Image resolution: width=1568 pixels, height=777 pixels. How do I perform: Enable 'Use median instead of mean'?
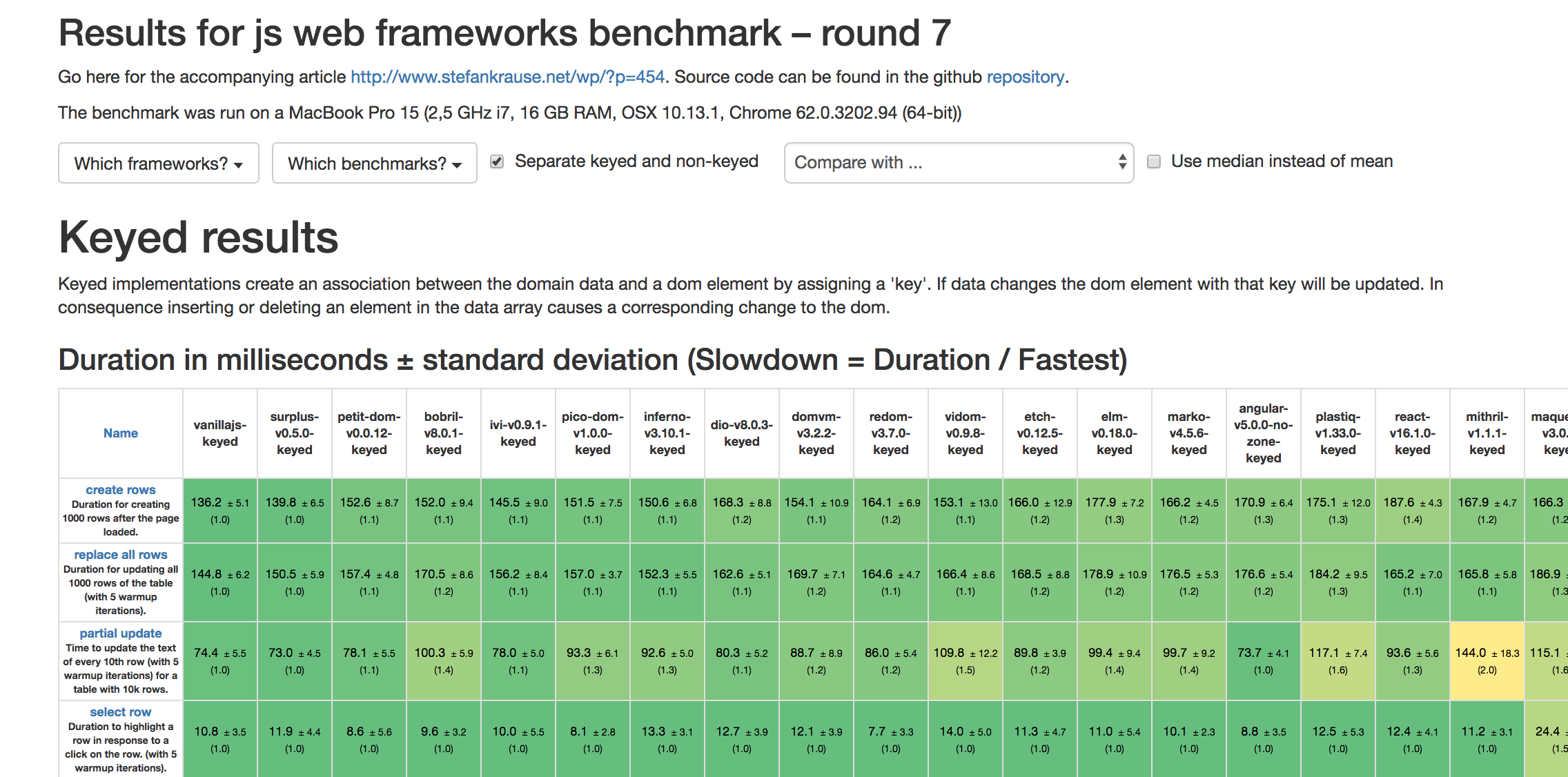coord(1154,161)
